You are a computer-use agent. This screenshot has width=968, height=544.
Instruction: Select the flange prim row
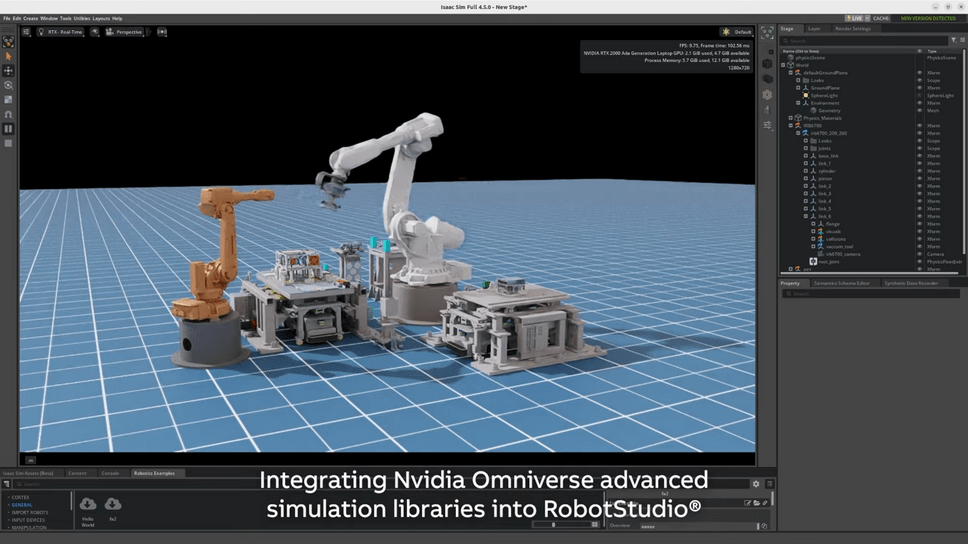(x=870, y=224)
